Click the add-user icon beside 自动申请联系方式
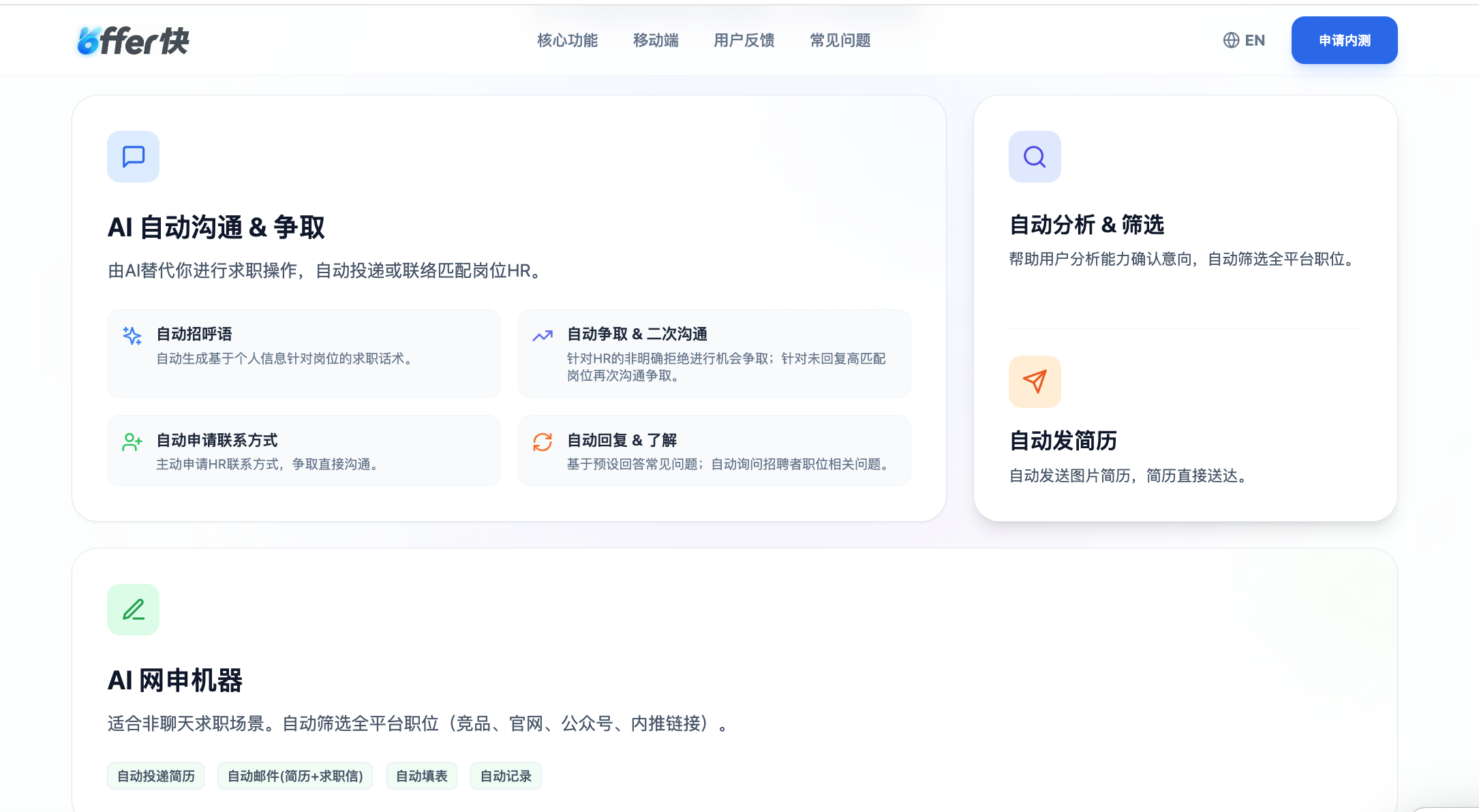 132,441
